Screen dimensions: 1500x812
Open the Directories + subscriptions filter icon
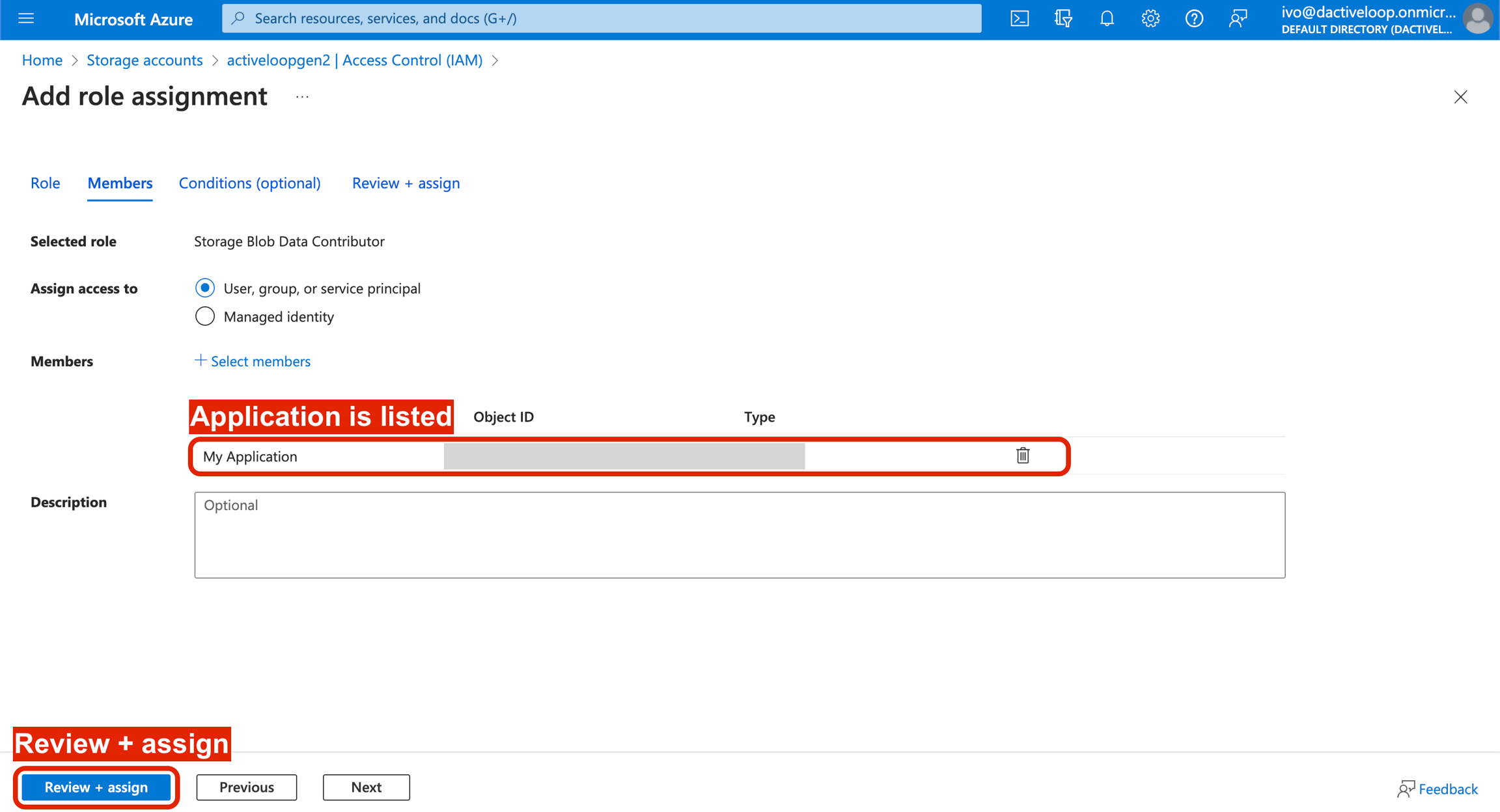[x=1063, y=18]
